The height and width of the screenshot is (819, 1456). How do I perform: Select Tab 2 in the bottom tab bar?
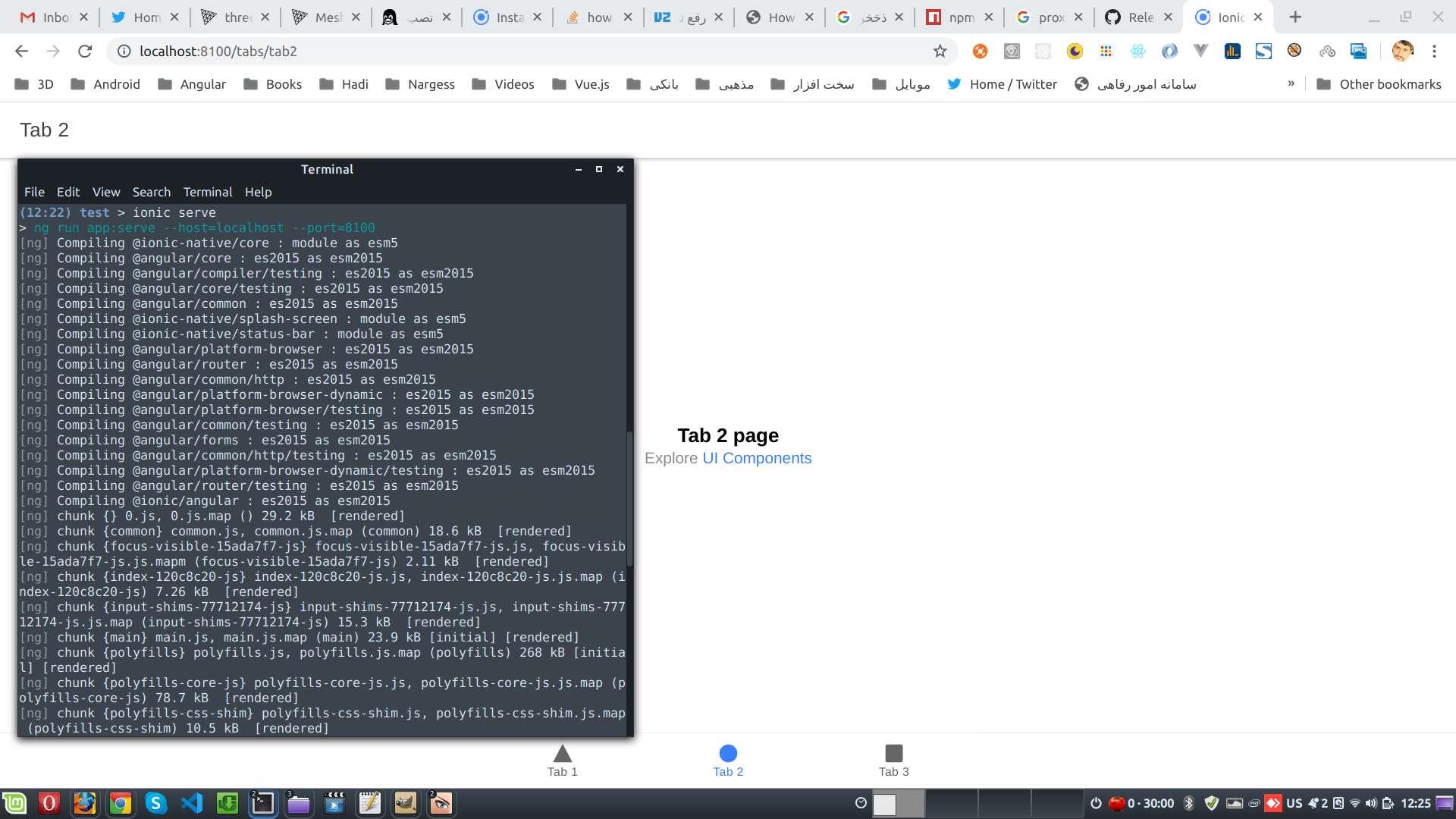(x=728, y=761)
